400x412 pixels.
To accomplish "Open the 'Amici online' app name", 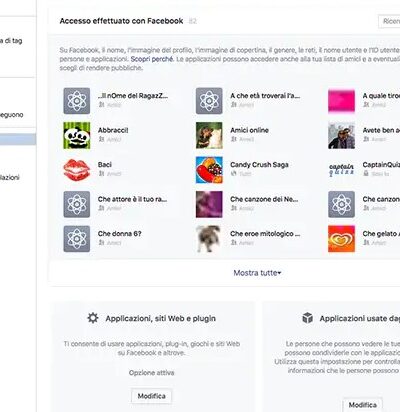I will point(249,130).
